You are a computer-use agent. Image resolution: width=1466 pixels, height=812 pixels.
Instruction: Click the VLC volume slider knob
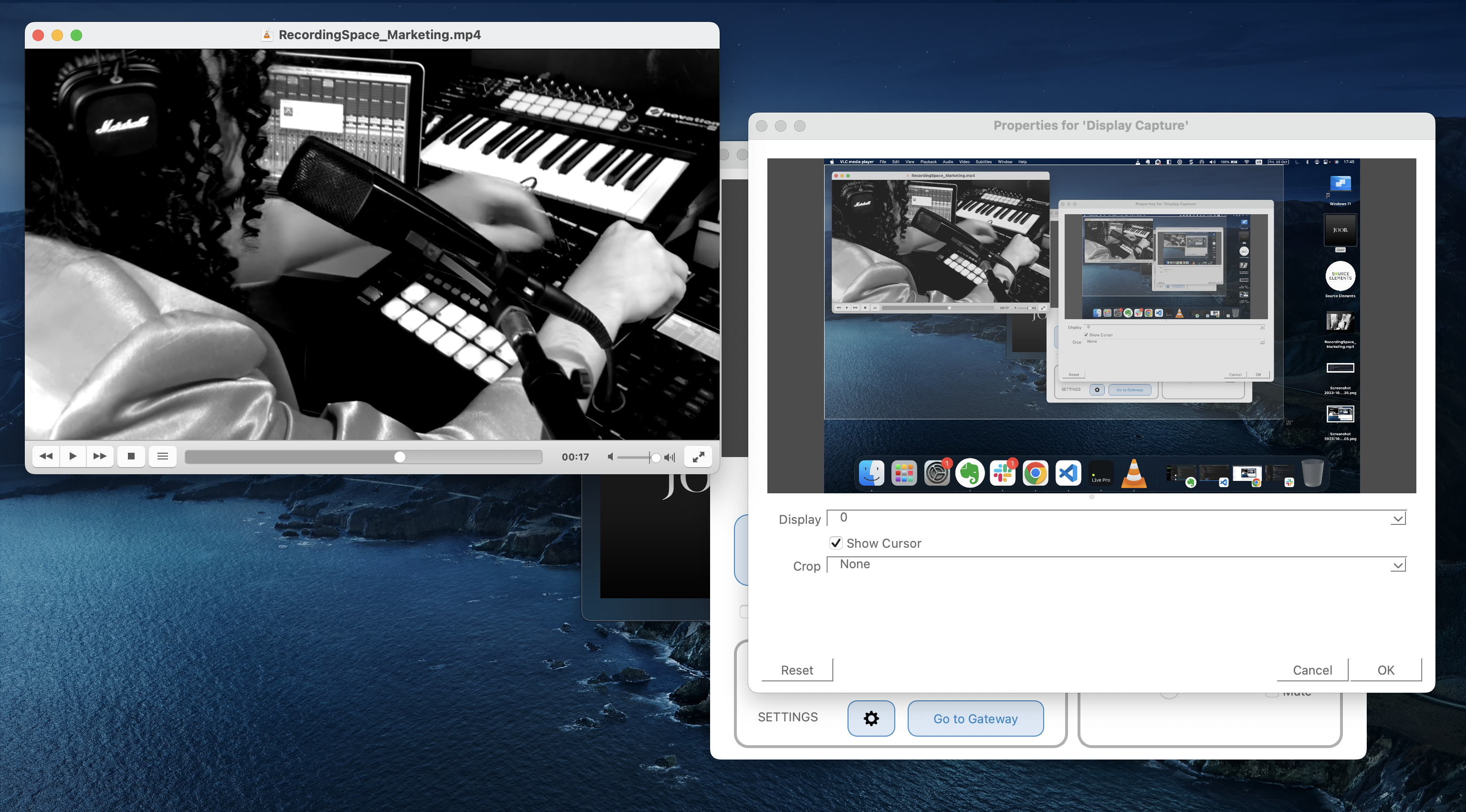click(x=655, y=458)
